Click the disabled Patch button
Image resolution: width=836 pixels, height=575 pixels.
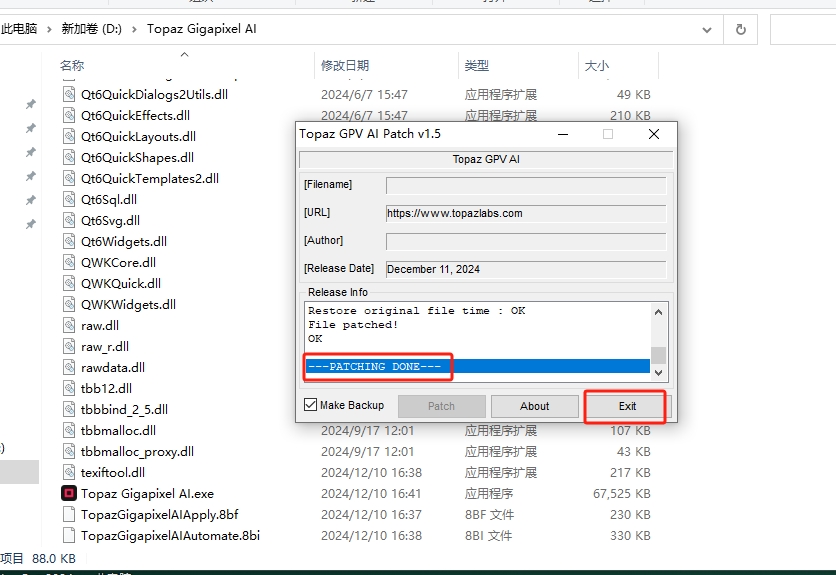[x=441, y=406]
